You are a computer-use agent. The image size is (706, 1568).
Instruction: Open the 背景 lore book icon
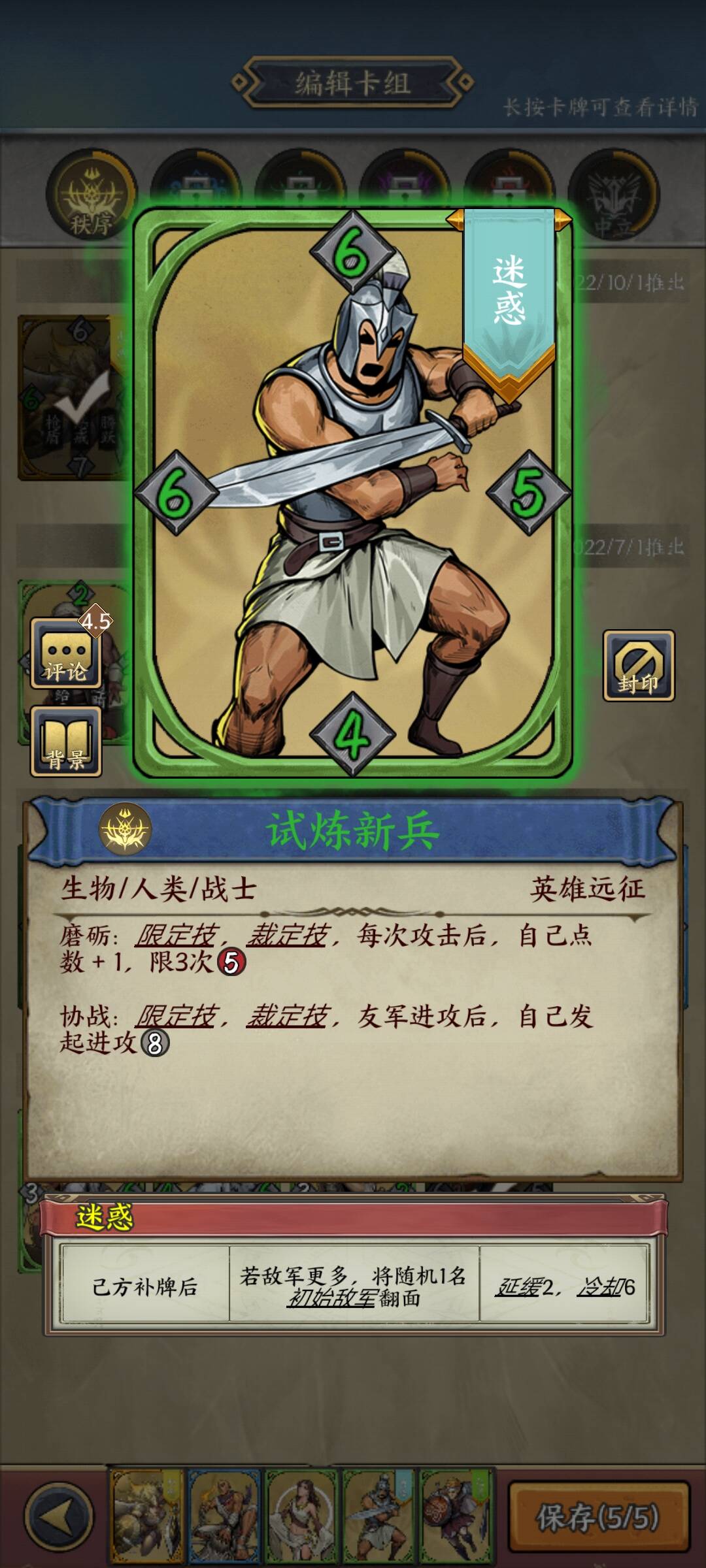pos(66,742)
